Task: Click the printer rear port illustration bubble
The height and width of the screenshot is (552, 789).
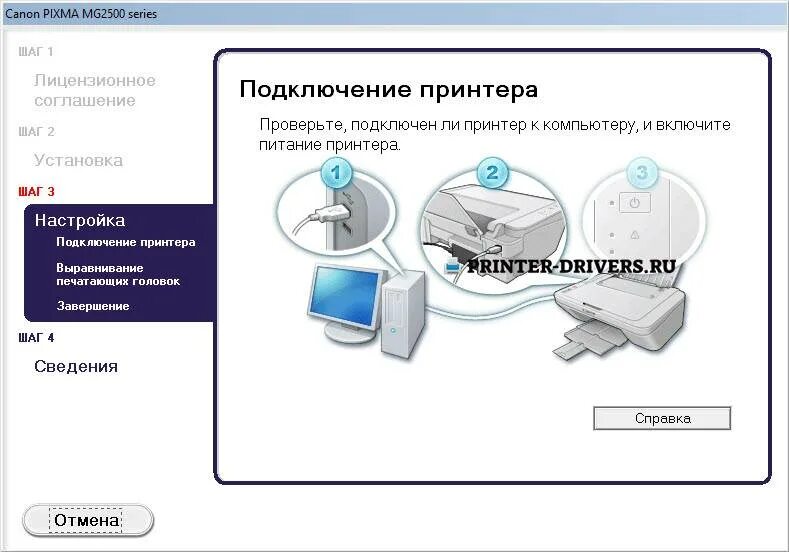Action: coord(493,224)
